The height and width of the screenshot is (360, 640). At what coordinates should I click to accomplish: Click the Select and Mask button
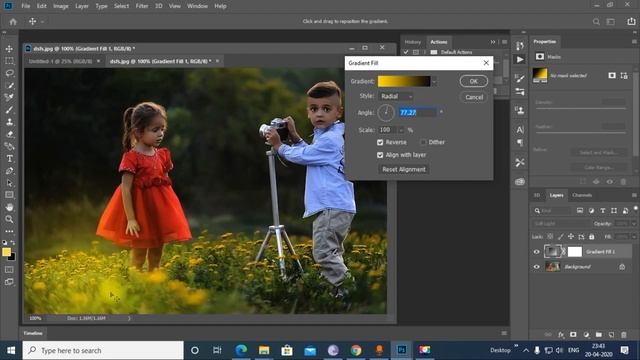click(598, 152)
